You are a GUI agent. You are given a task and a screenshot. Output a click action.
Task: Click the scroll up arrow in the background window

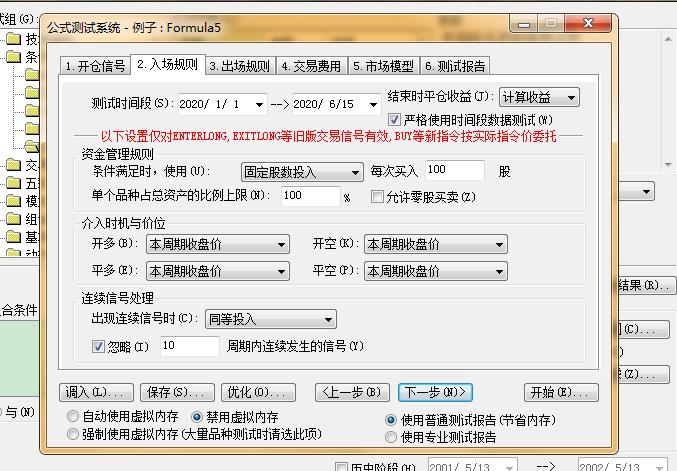tap(668, 39)
